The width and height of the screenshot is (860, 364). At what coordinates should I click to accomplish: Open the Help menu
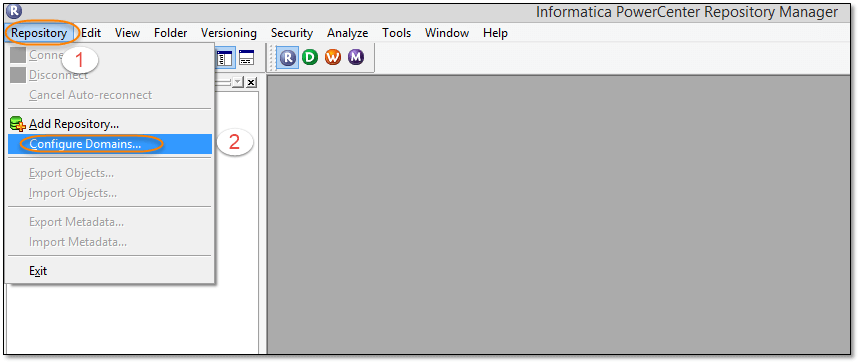click(495, 33)
